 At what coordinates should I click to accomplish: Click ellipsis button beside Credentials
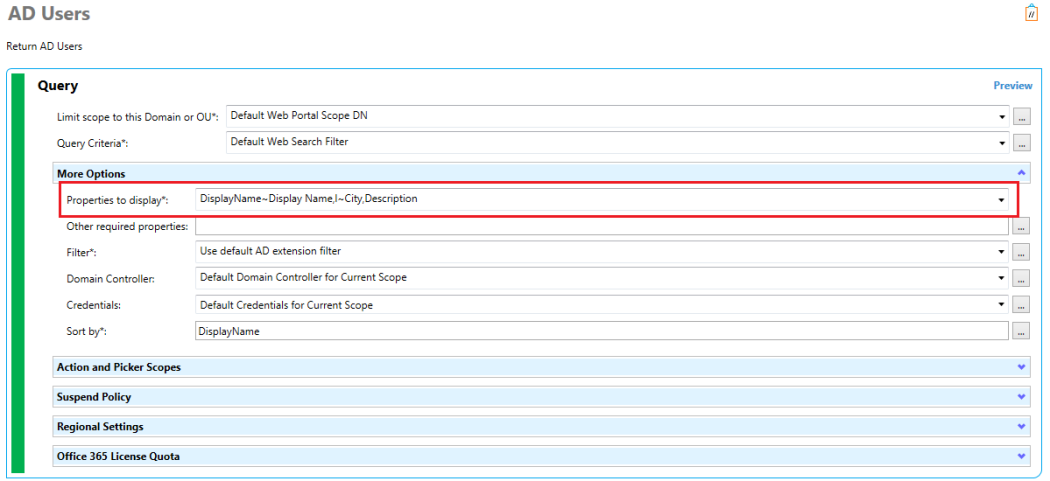coord(1021,305)
